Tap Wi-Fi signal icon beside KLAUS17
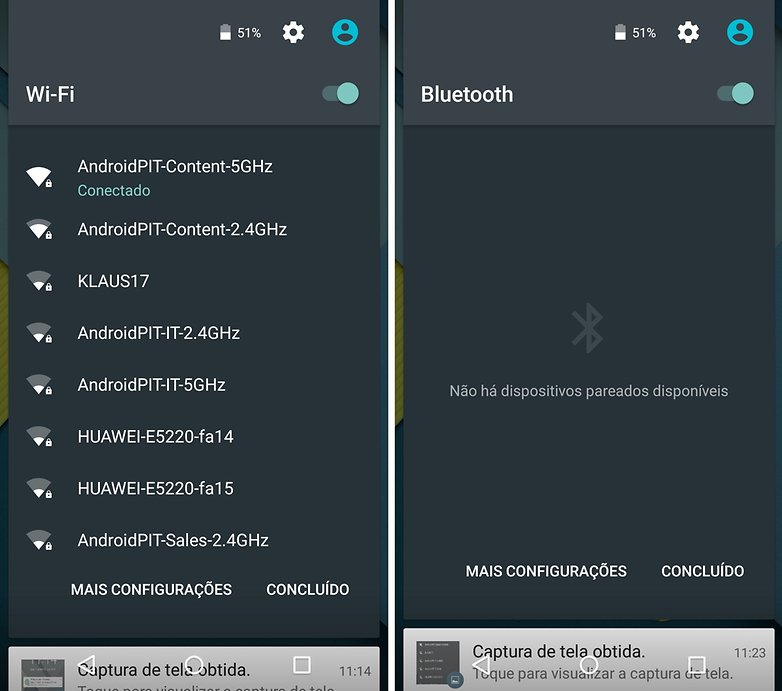The width and height of the screenshot is (782, 691). click(x=39, y=281)
